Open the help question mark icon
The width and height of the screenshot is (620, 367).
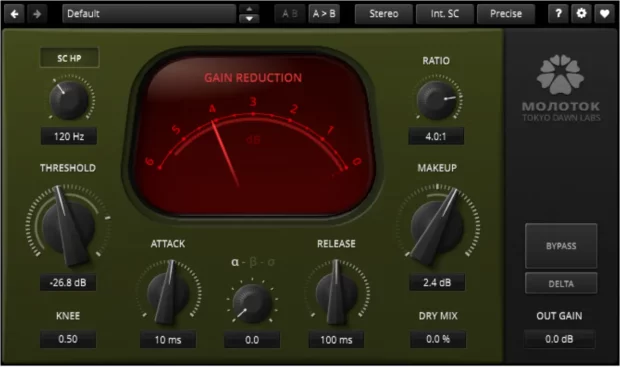pos(558,14)
